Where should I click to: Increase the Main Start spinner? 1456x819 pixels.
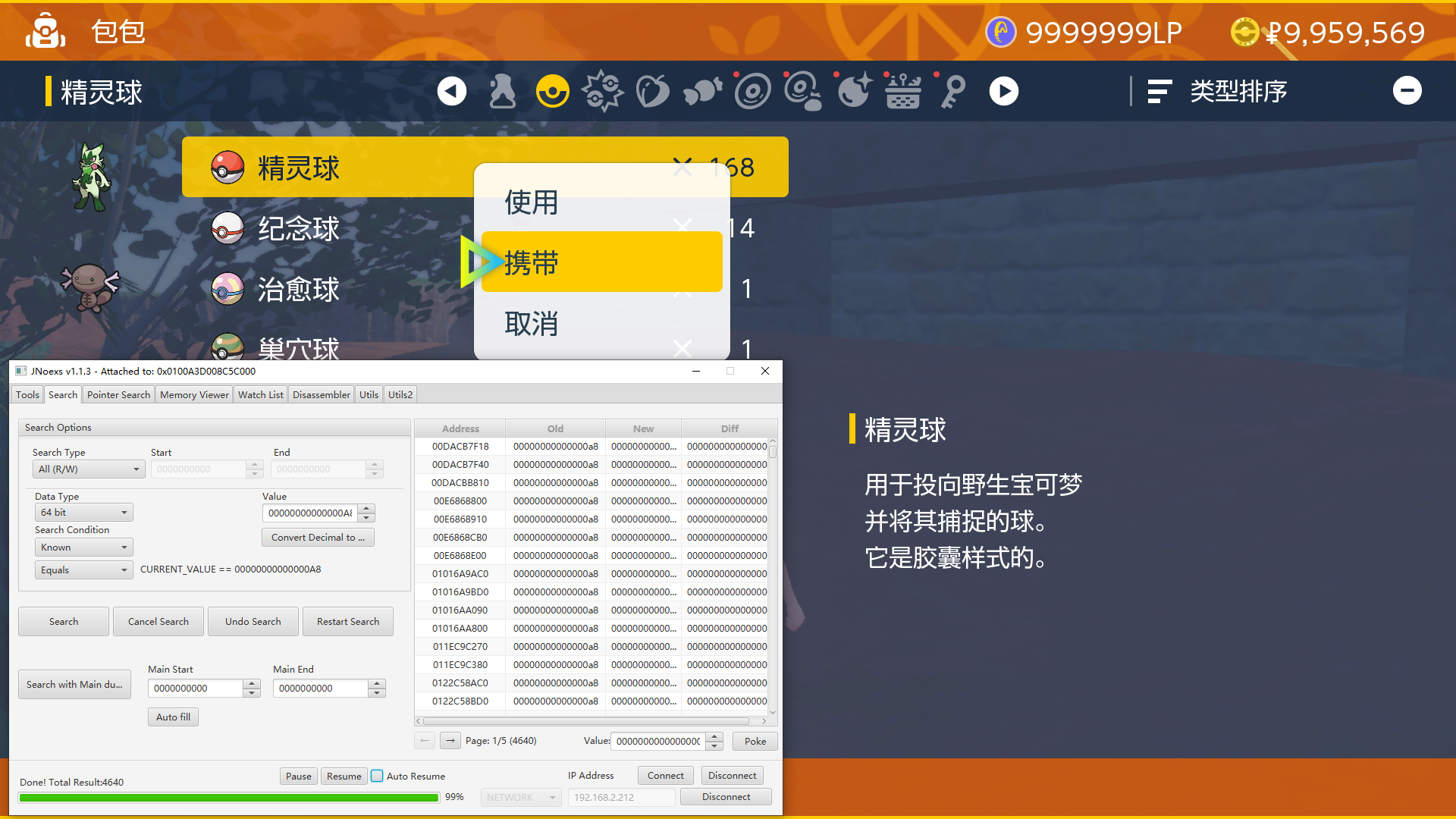252,683
